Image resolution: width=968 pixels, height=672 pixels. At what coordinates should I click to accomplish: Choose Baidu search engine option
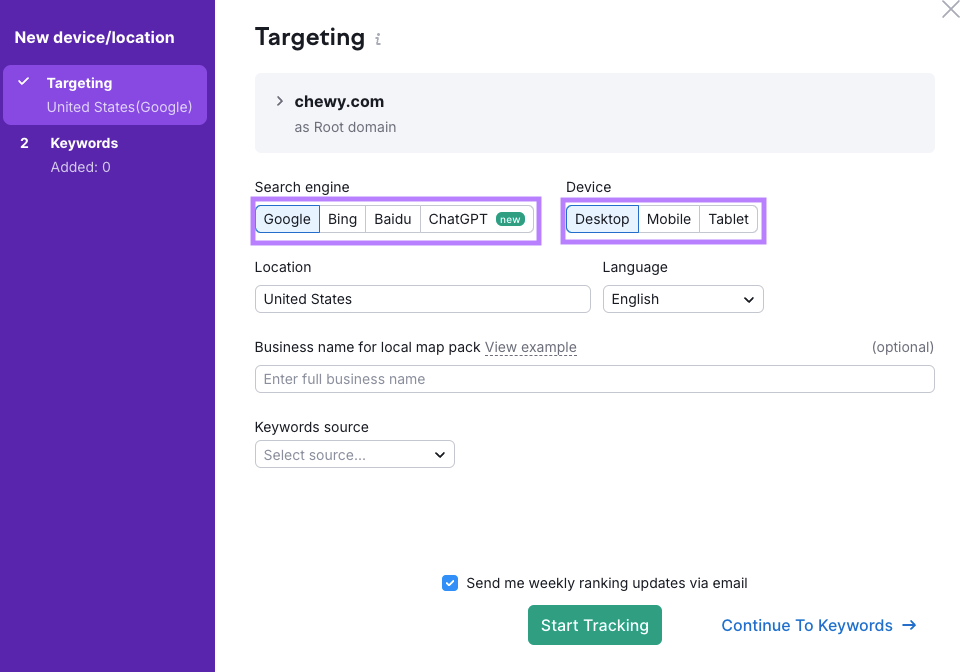[x=392, y=219]
